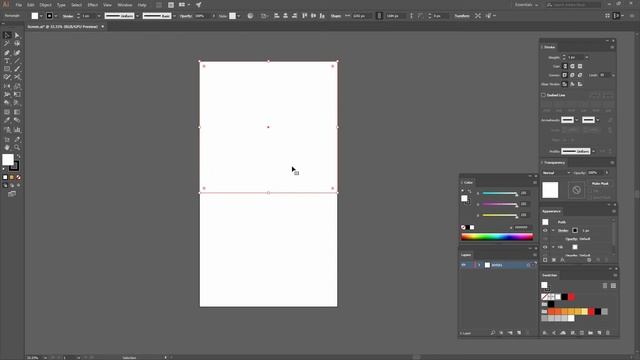Select the Eyedropper tool
The height and width of the screenshot is (360, 640).
pyautogui.click(x=7, y=120)
